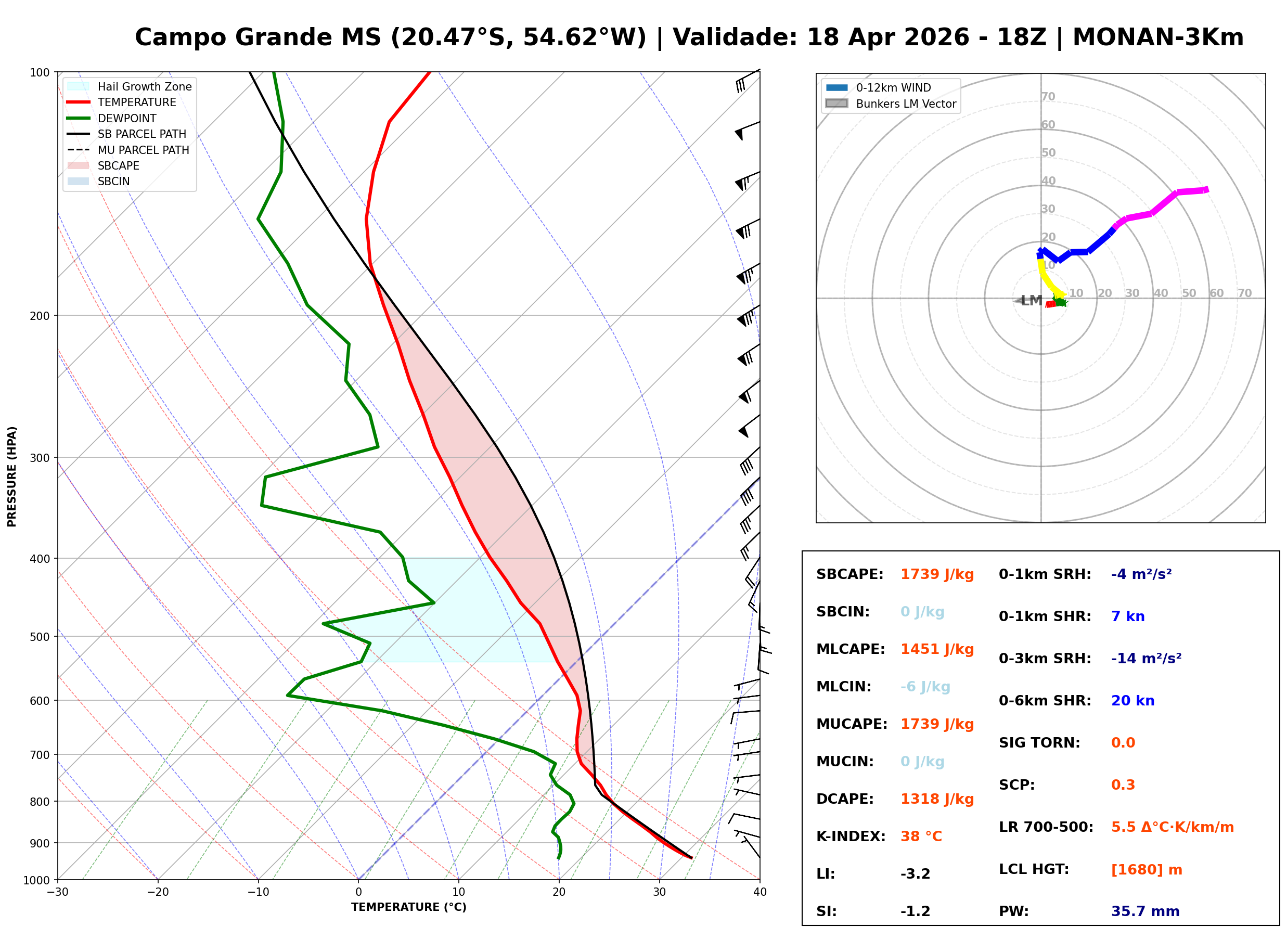Click the Bunkers LM Vector legend swatch
This screenshot has height=952, width=1287.
(x=836, y=104)
